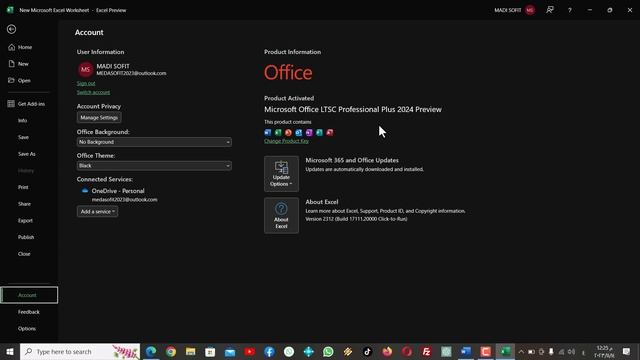This screenshot has width=640, height=360.
Task: Open the Windows Start menu
Action: 10,351
